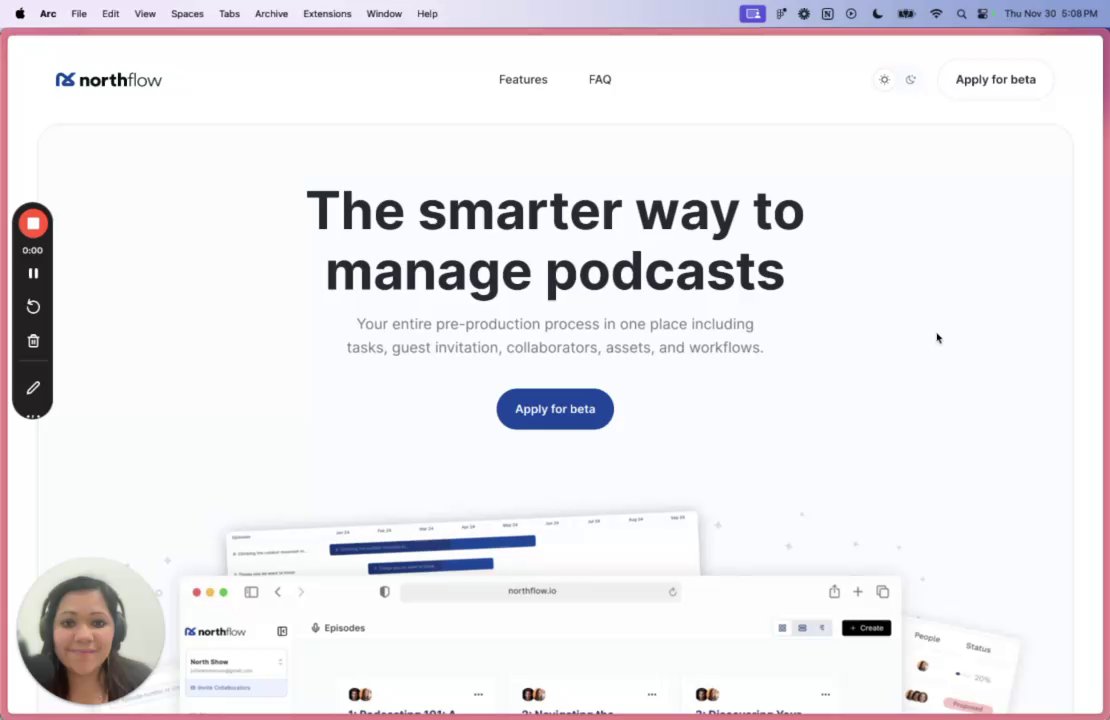Click the Notion menu bar icon
The width and height of the screenshot is (1110, 720).
(828, 13)
